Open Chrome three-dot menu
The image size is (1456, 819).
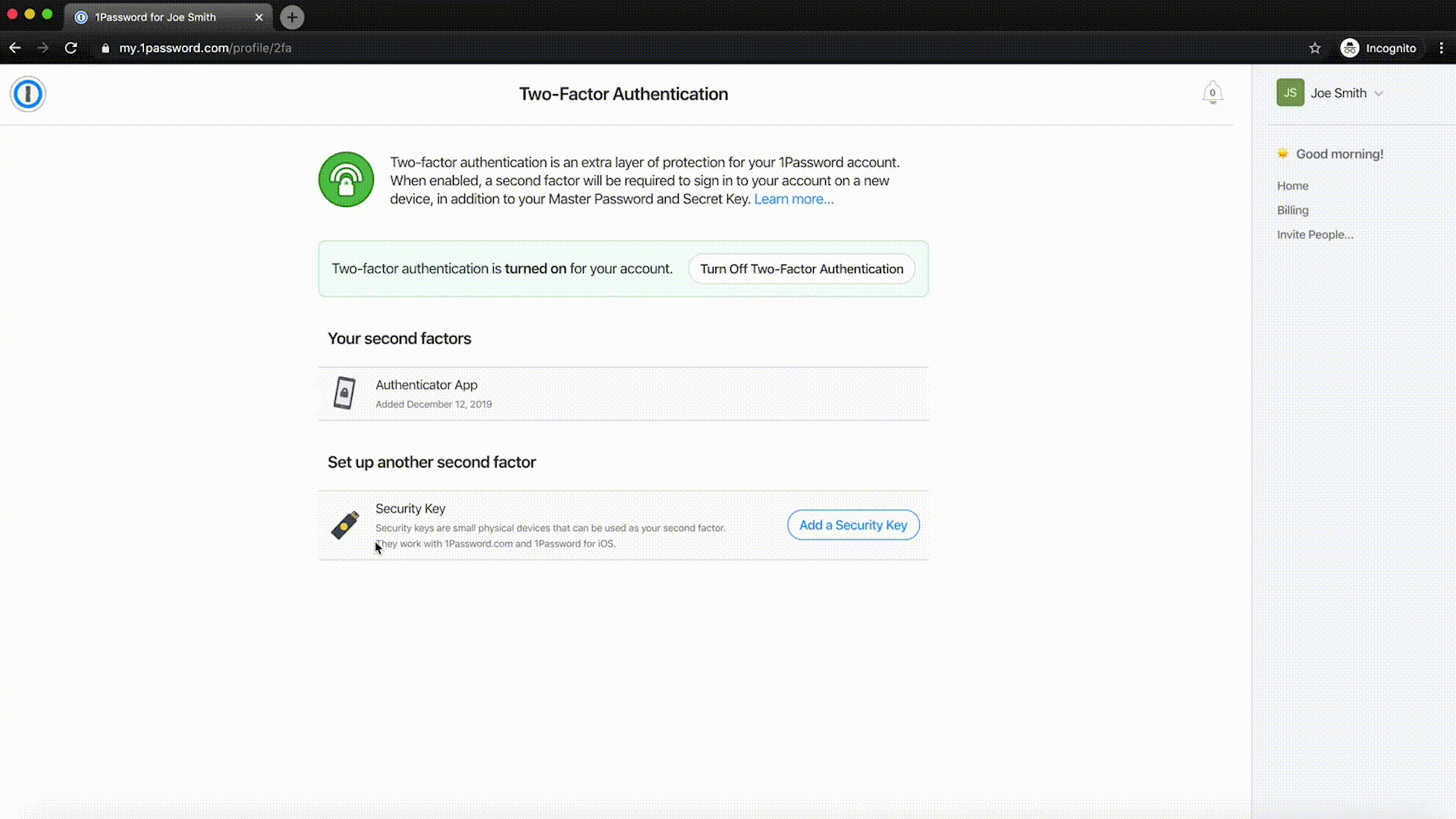1441,48
